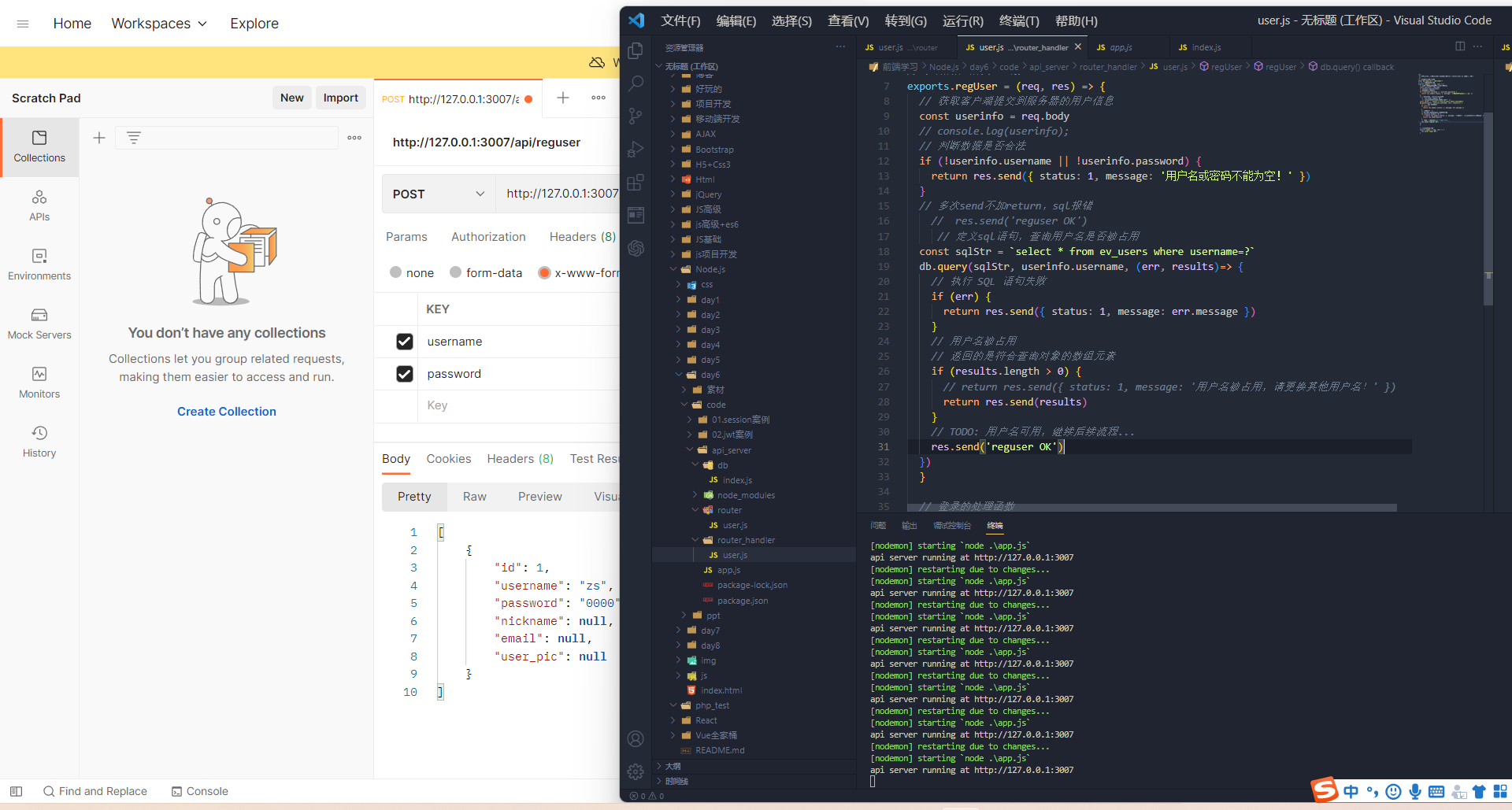This screenshot has width=1512, height=810.
Task: Open VS Code Source Control icon
Action: coord(636,117)
